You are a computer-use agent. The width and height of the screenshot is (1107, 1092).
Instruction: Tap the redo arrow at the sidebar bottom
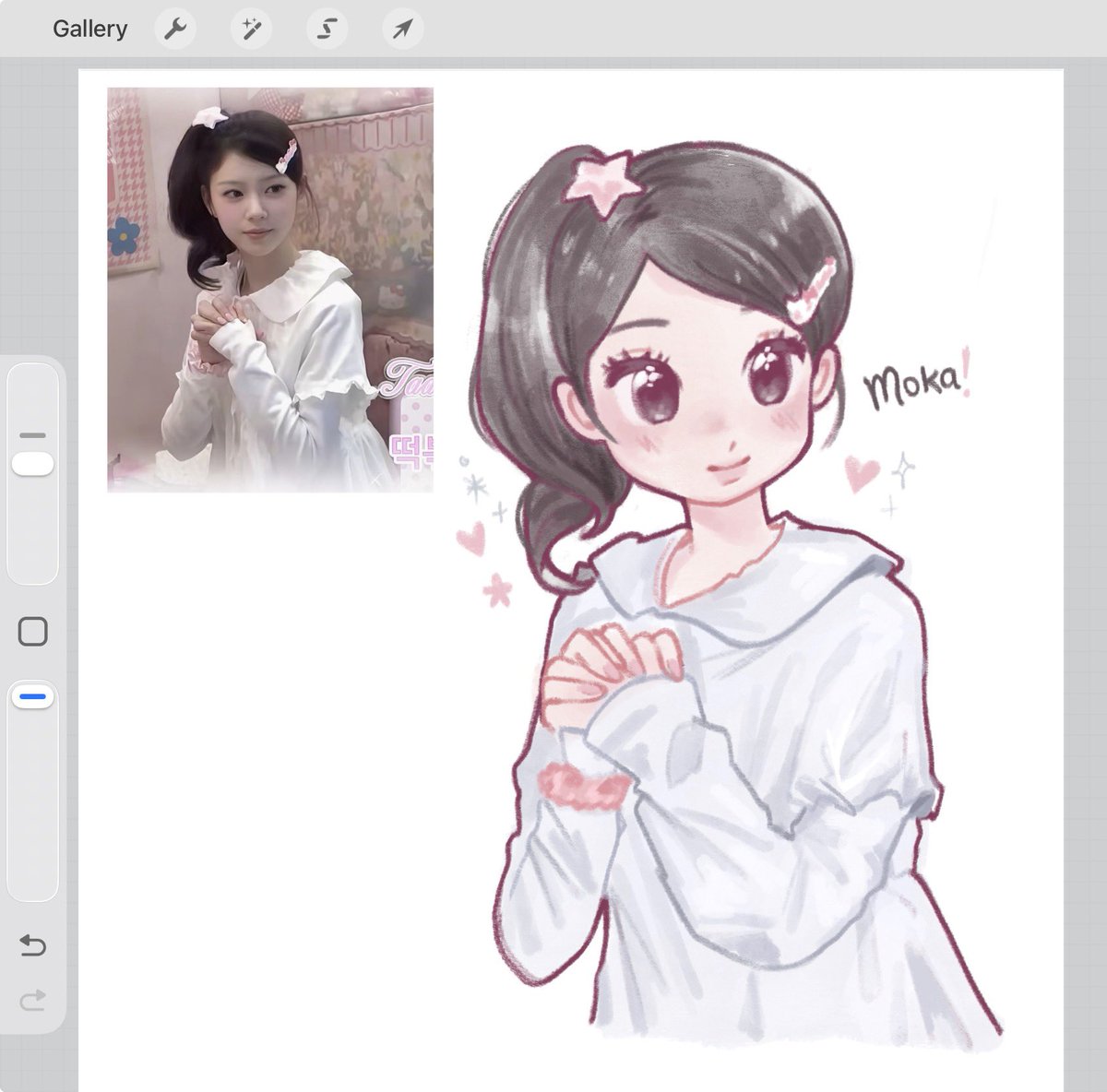point(33,999)
